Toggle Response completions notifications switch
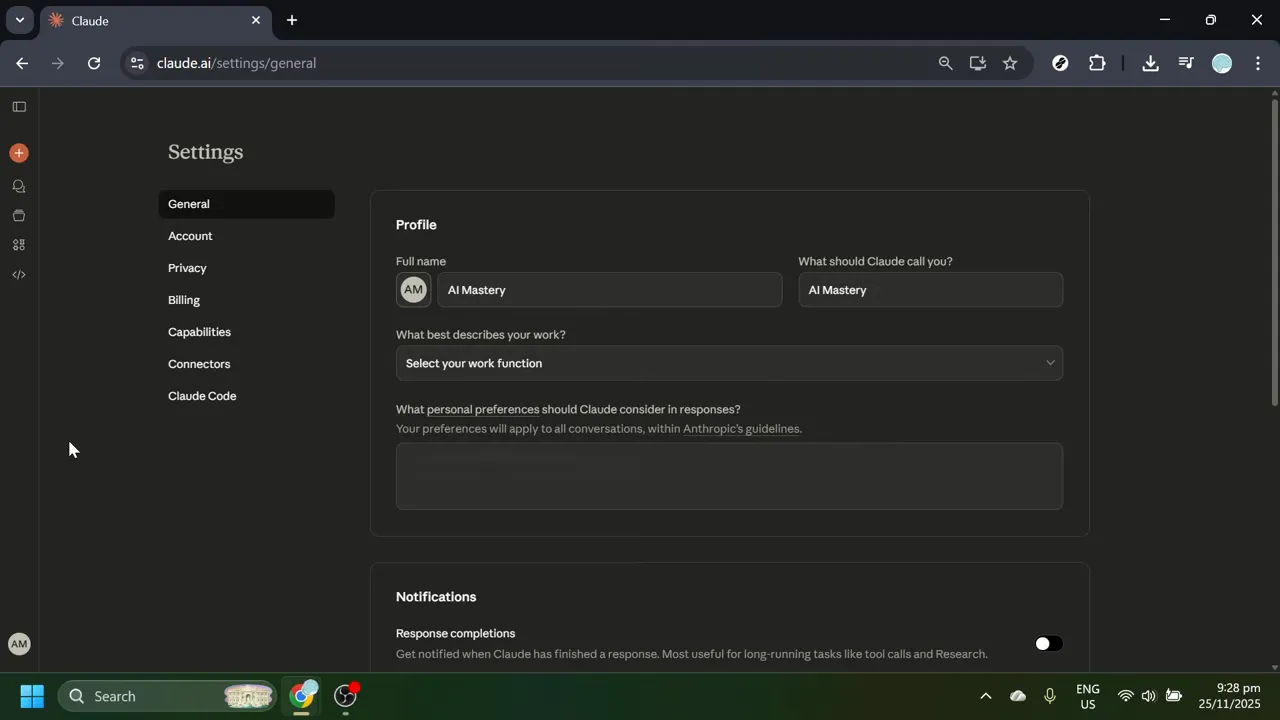1280x720 pixels. (1048, 644)
